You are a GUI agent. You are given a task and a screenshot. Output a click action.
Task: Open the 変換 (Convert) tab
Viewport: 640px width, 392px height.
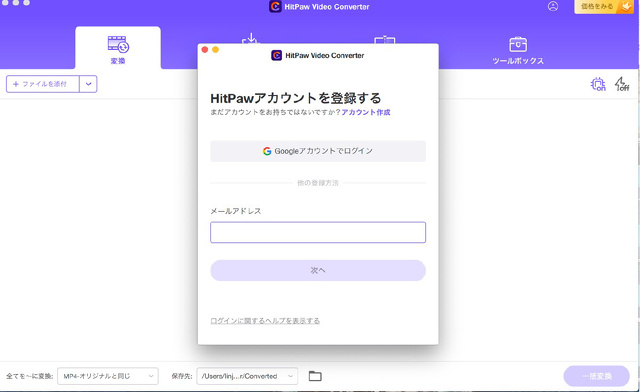(x=118, y=48)
